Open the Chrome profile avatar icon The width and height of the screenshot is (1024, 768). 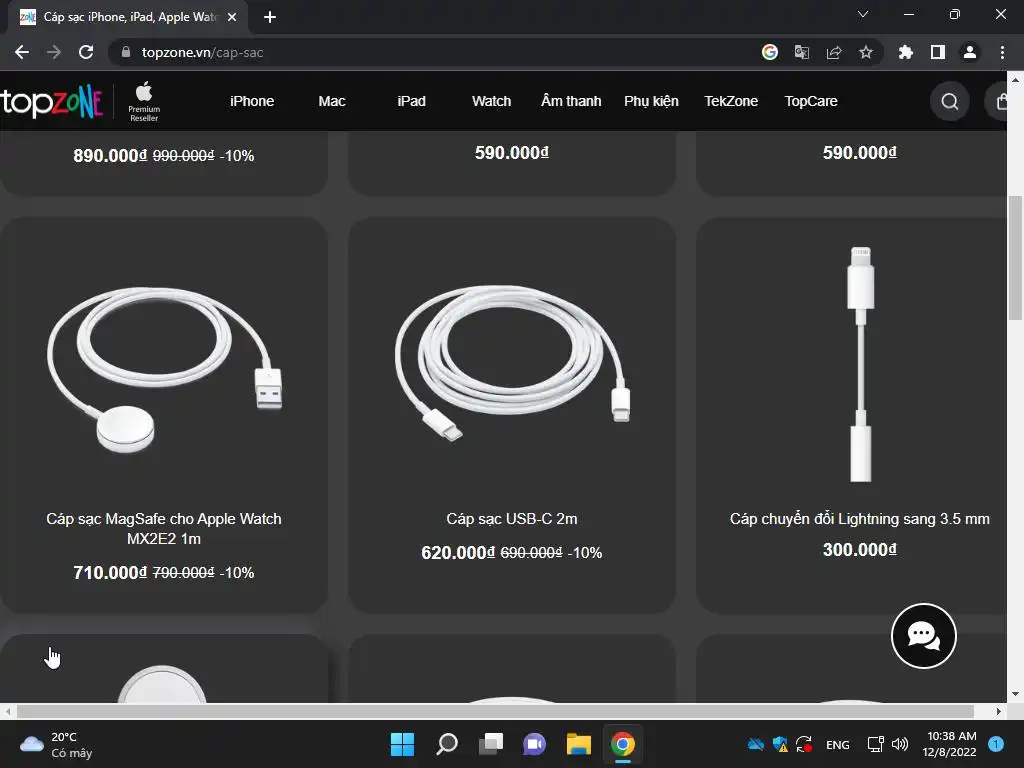click(970, 52)
